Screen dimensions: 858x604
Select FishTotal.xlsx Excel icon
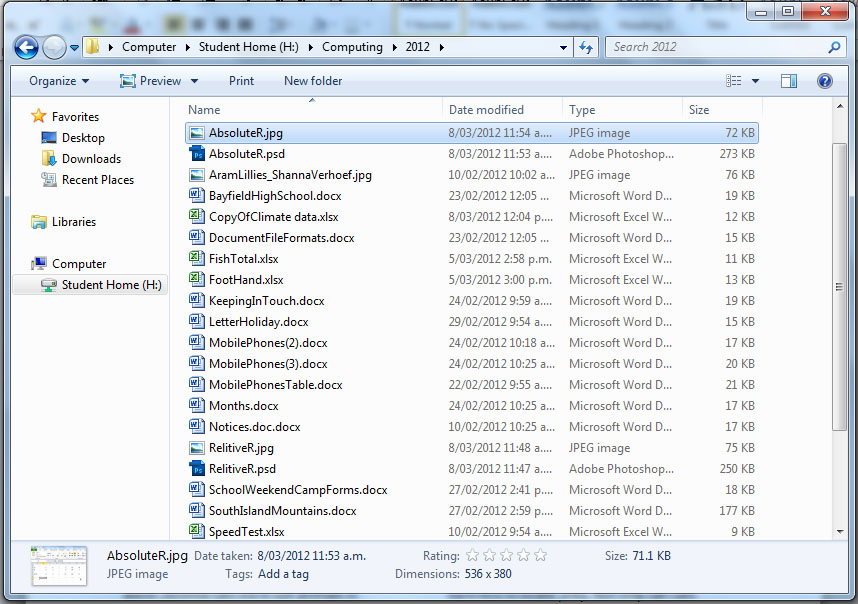pos(197,258)
